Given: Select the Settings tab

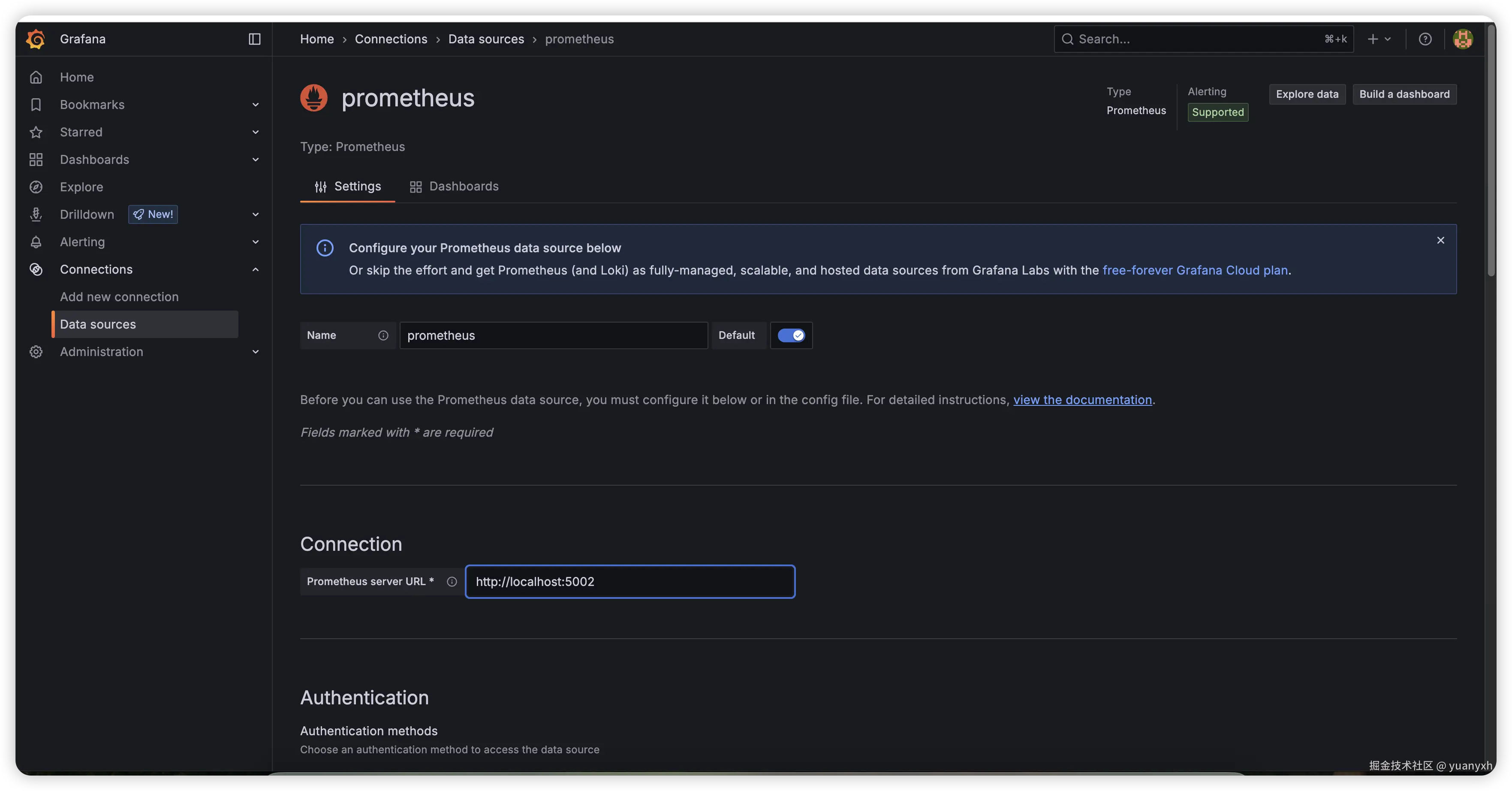Looking at the screenshot, I should 347,186.
